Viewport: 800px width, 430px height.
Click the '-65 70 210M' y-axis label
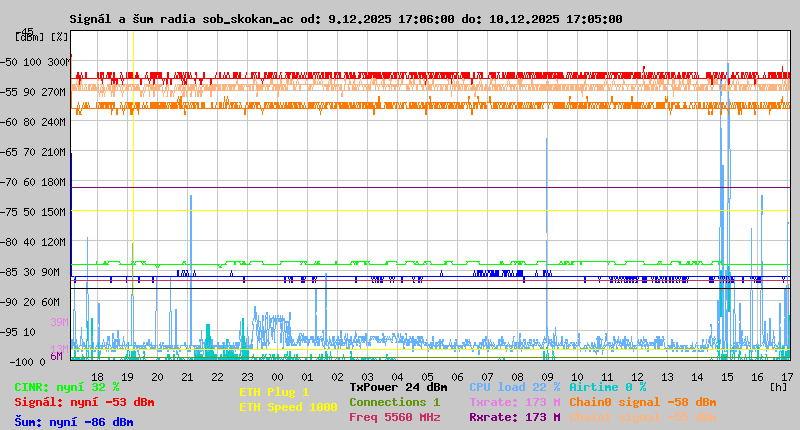(33, 153)
